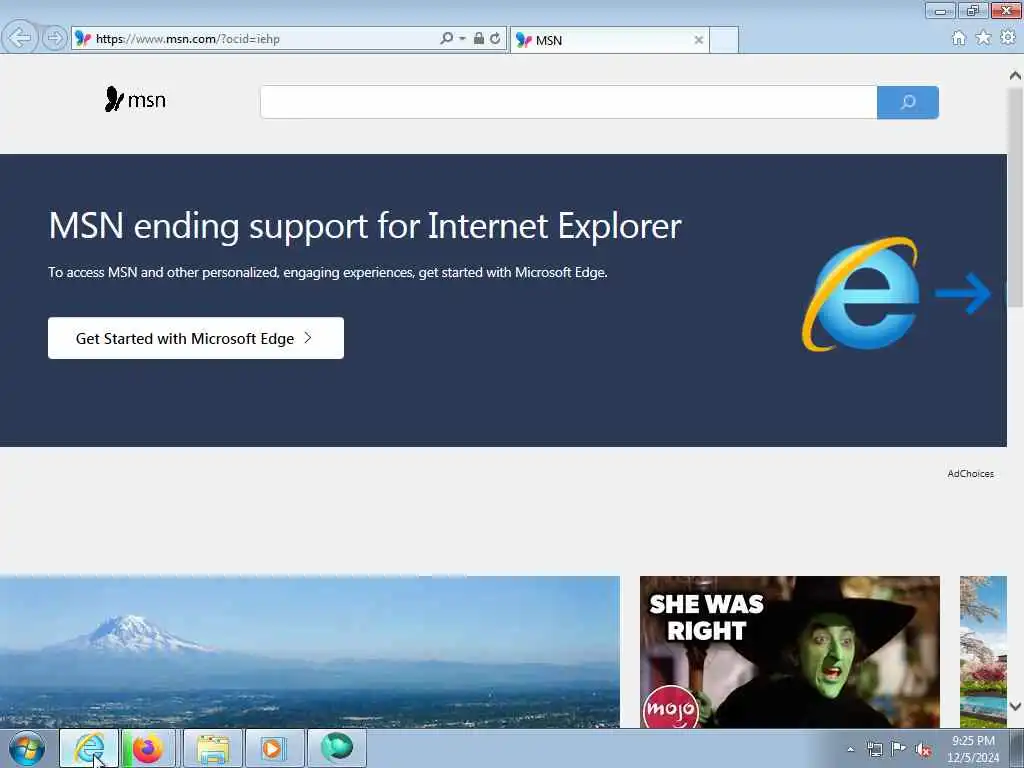Viewport: 1024px width, 768px height.
Task: Click the muted volume speaker icon
Action: (x=923, y=750)
